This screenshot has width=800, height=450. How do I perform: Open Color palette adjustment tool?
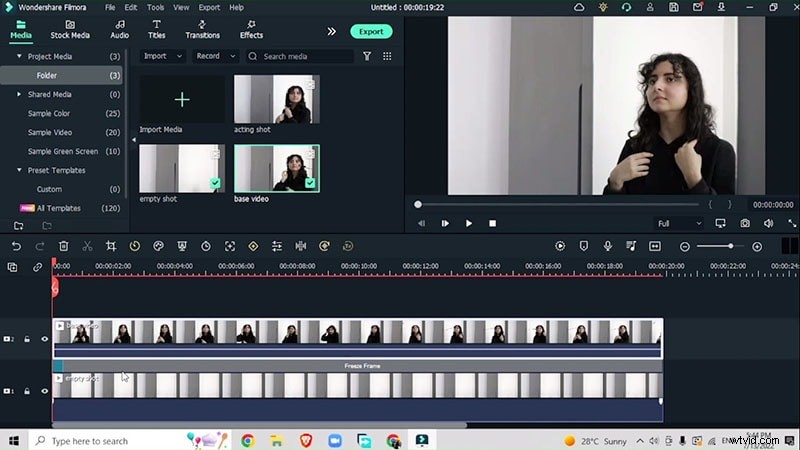[x=158, y=246]
